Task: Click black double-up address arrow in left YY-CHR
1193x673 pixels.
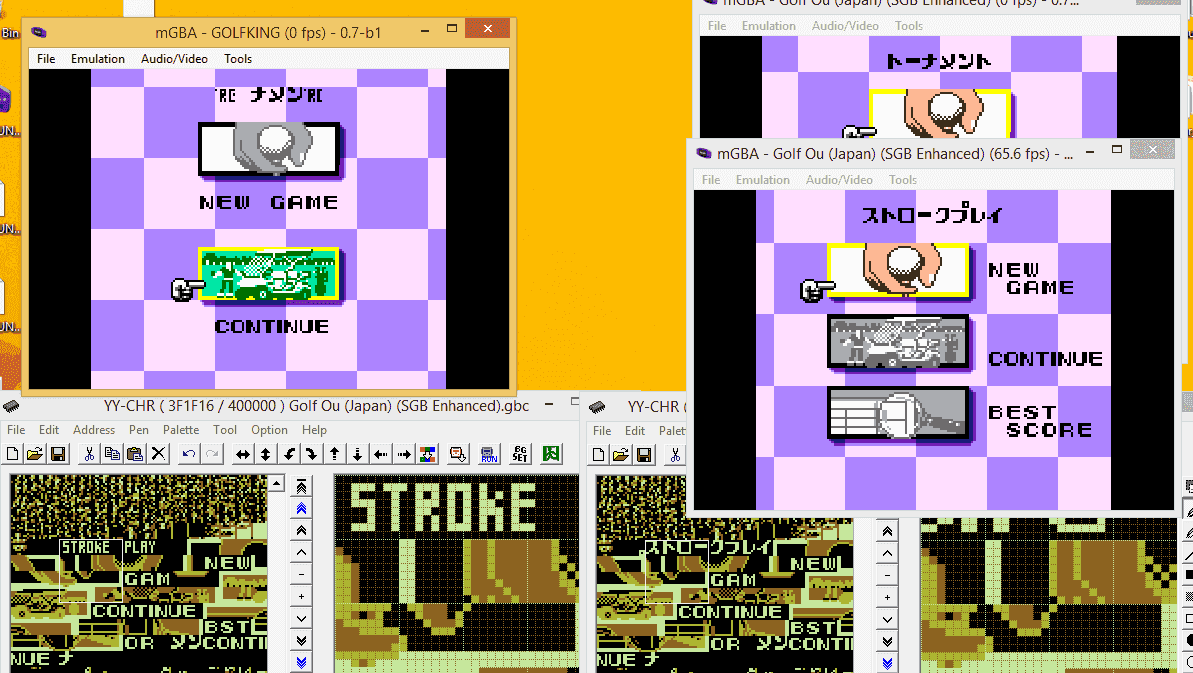Action: point(301,530)
